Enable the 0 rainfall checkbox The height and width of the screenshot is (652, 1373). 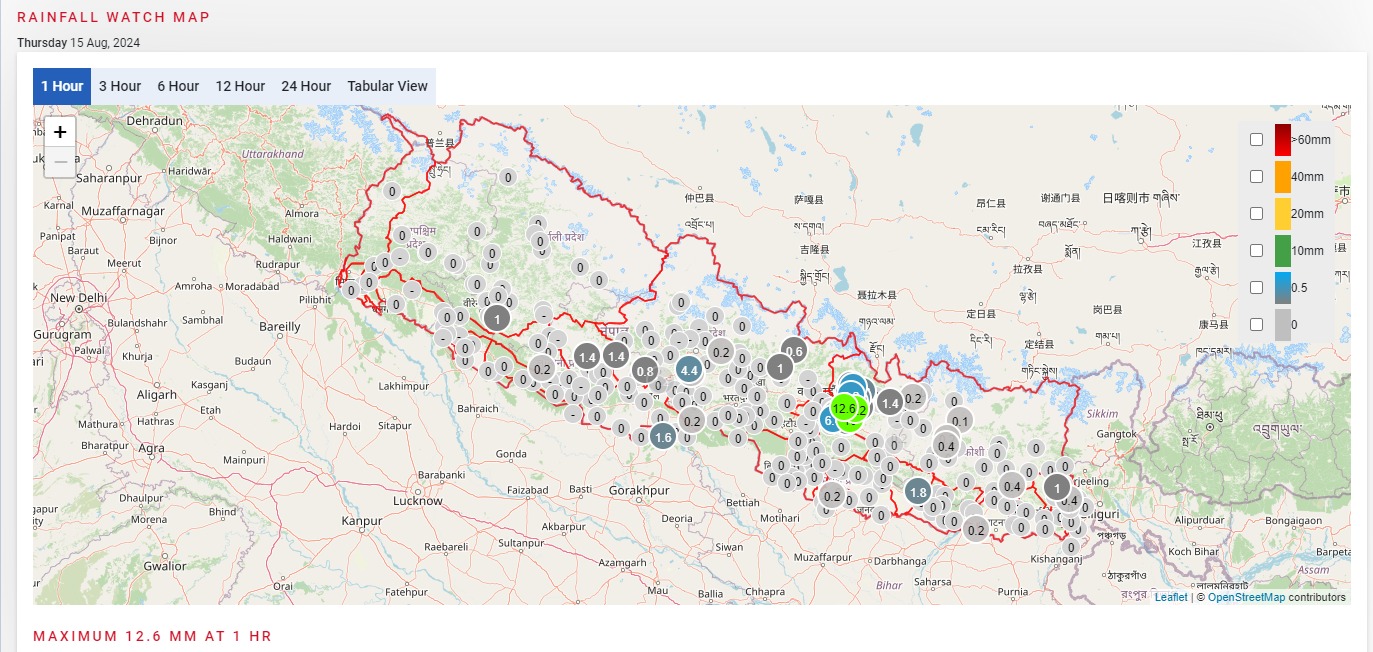click(x=1256, y=324)
